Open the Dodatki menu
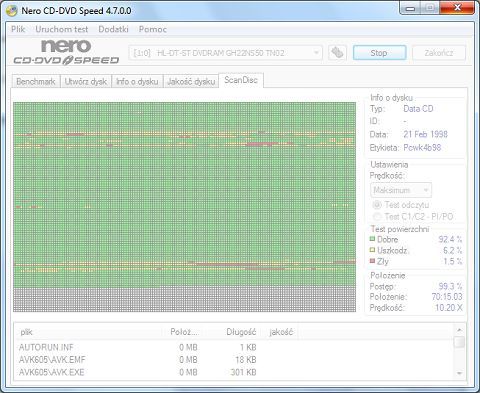The image size is (480, 393). click(x=113, y=29)
